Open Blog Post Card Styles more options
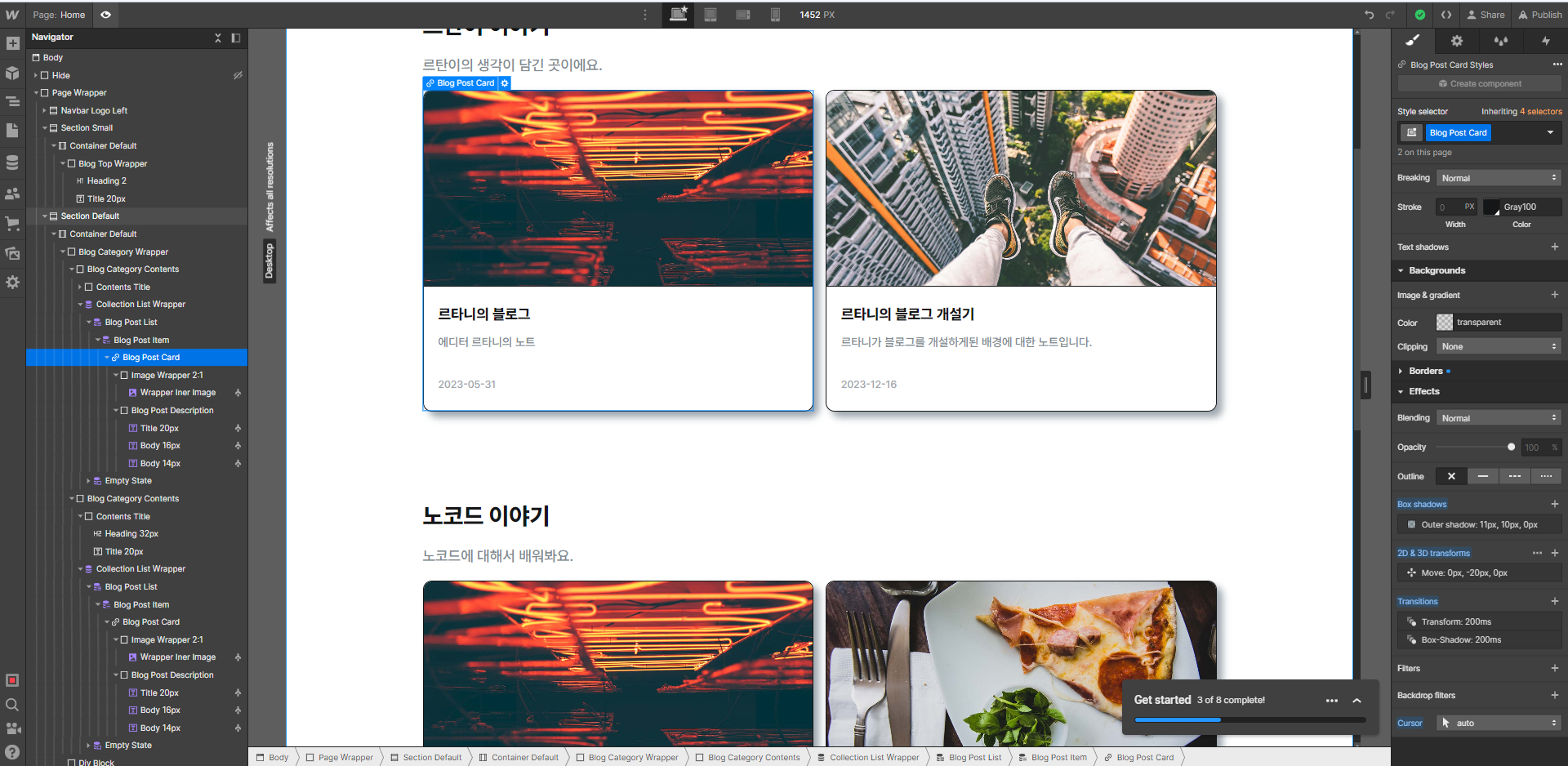 [1557, 65]
